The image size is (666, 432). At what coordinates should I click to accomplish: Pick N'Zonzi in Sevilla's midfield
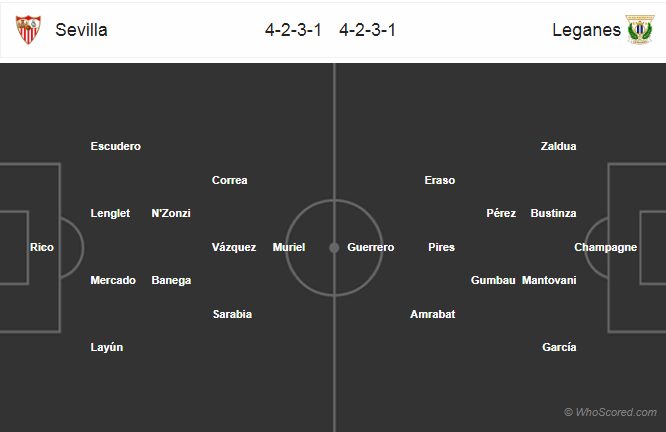(x=171, y=213)
